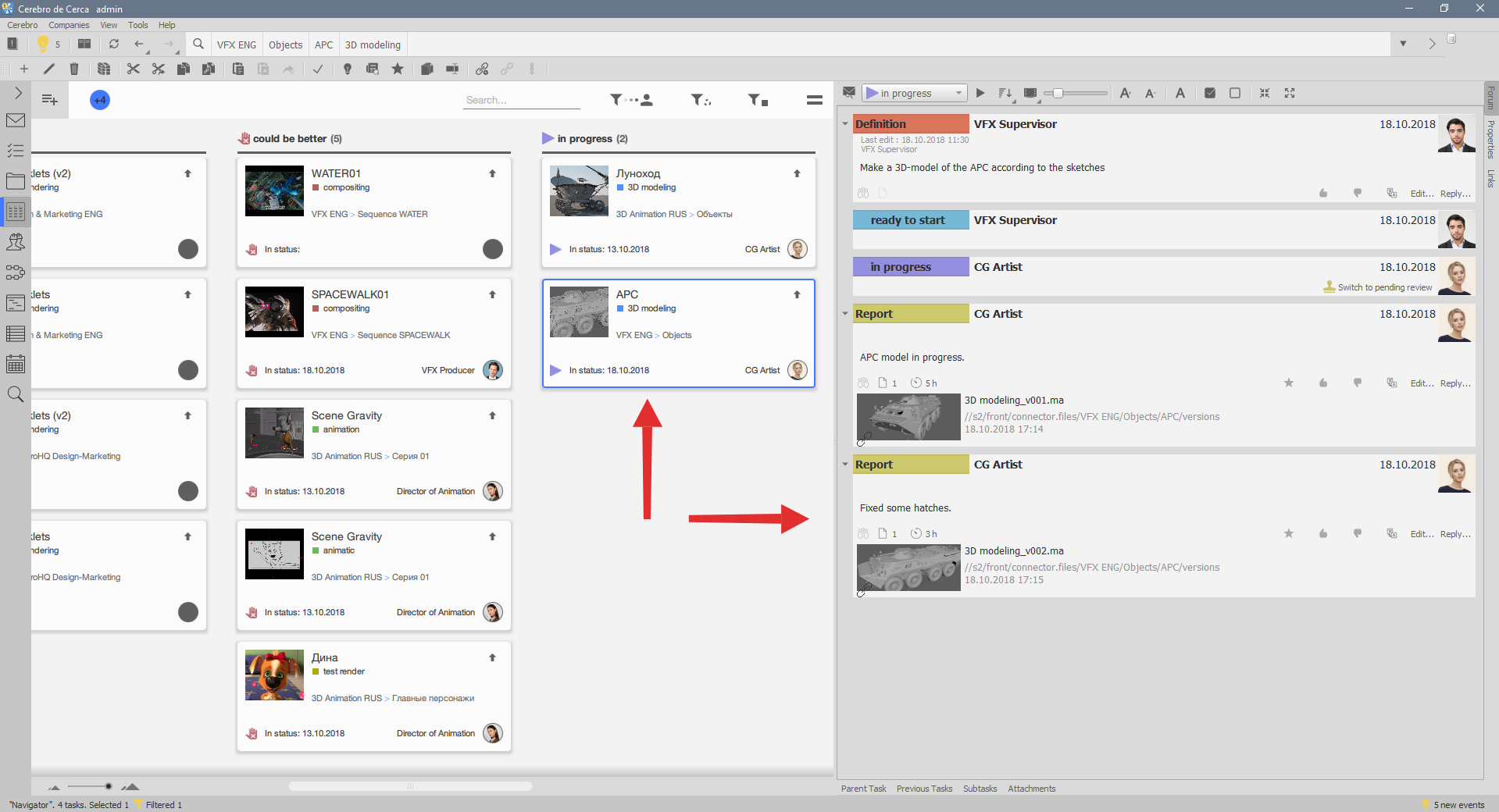1499x812 pixels.
Task: Open the 'in progress' status dropdown
Action: click(x=915, y=93)
